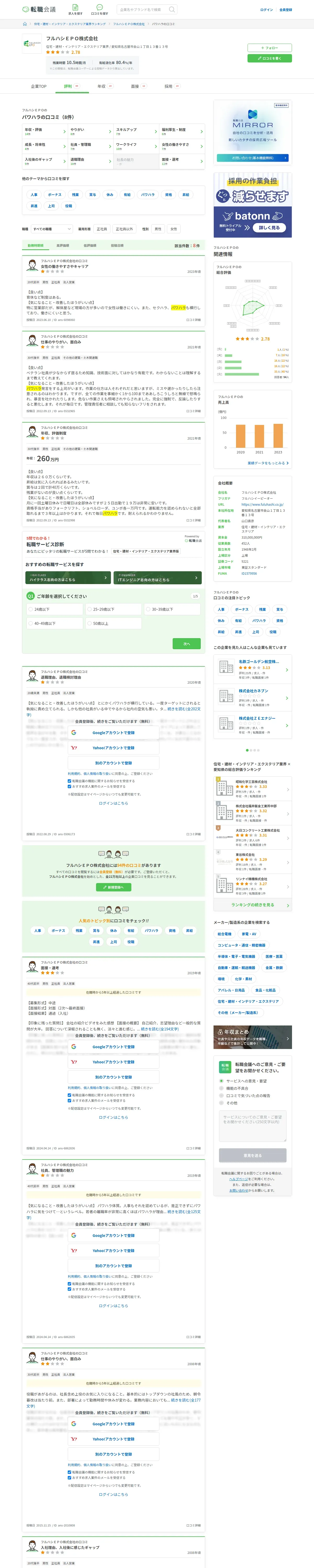Click the フォロー button
This screenshot has width=314, height=1568.
pyautogui.click(x=270, y=48)
